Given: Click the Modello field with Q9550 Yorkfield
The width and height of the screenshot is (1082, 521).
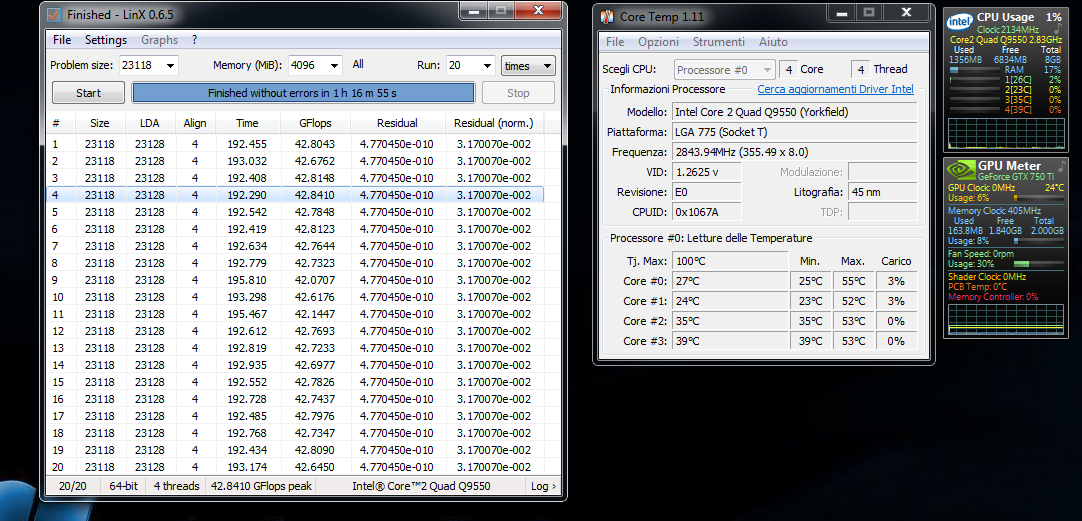Looking at the screenshot, I should [794, 112].
